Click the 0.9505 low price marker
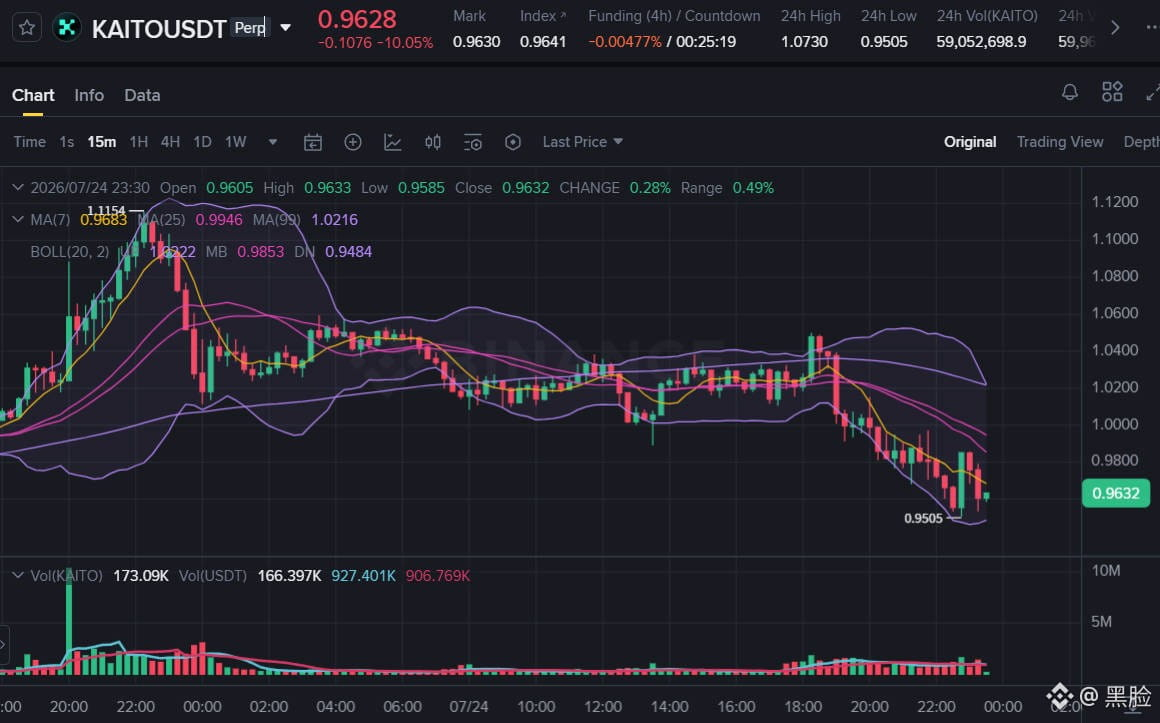 (x=923, y=519)
